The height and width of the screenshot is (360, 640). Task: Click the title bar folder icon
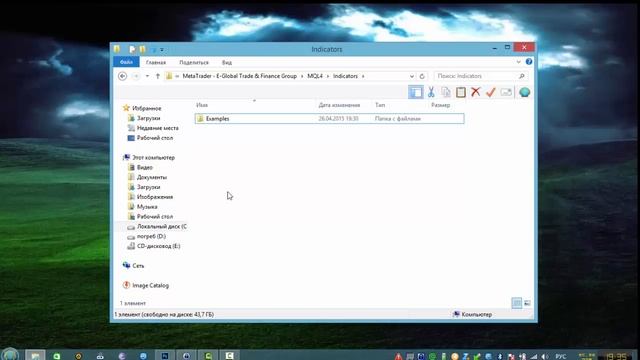[117, 49]
